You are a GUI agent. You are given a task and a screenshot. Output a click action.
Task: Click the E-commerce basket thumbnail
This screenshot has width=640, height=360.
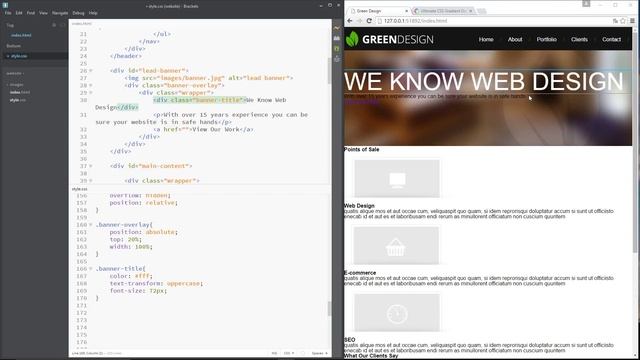coord(396,246)
